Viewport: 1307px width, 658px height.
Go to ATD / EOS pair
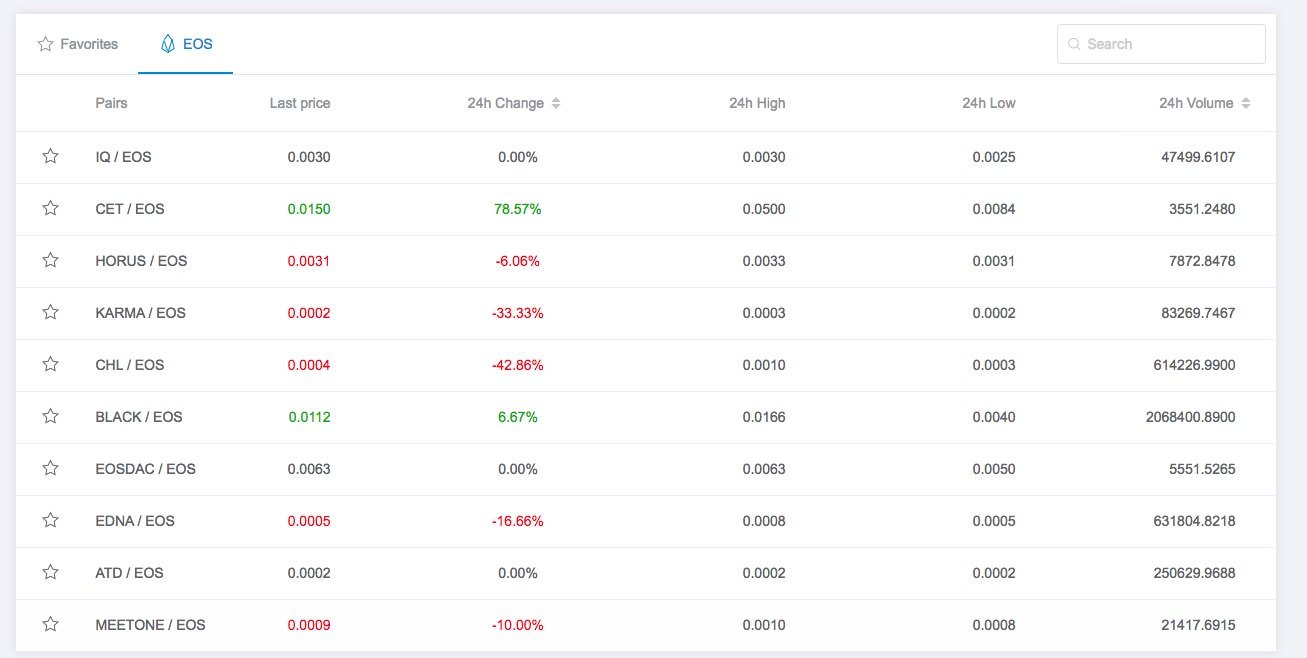130,573
